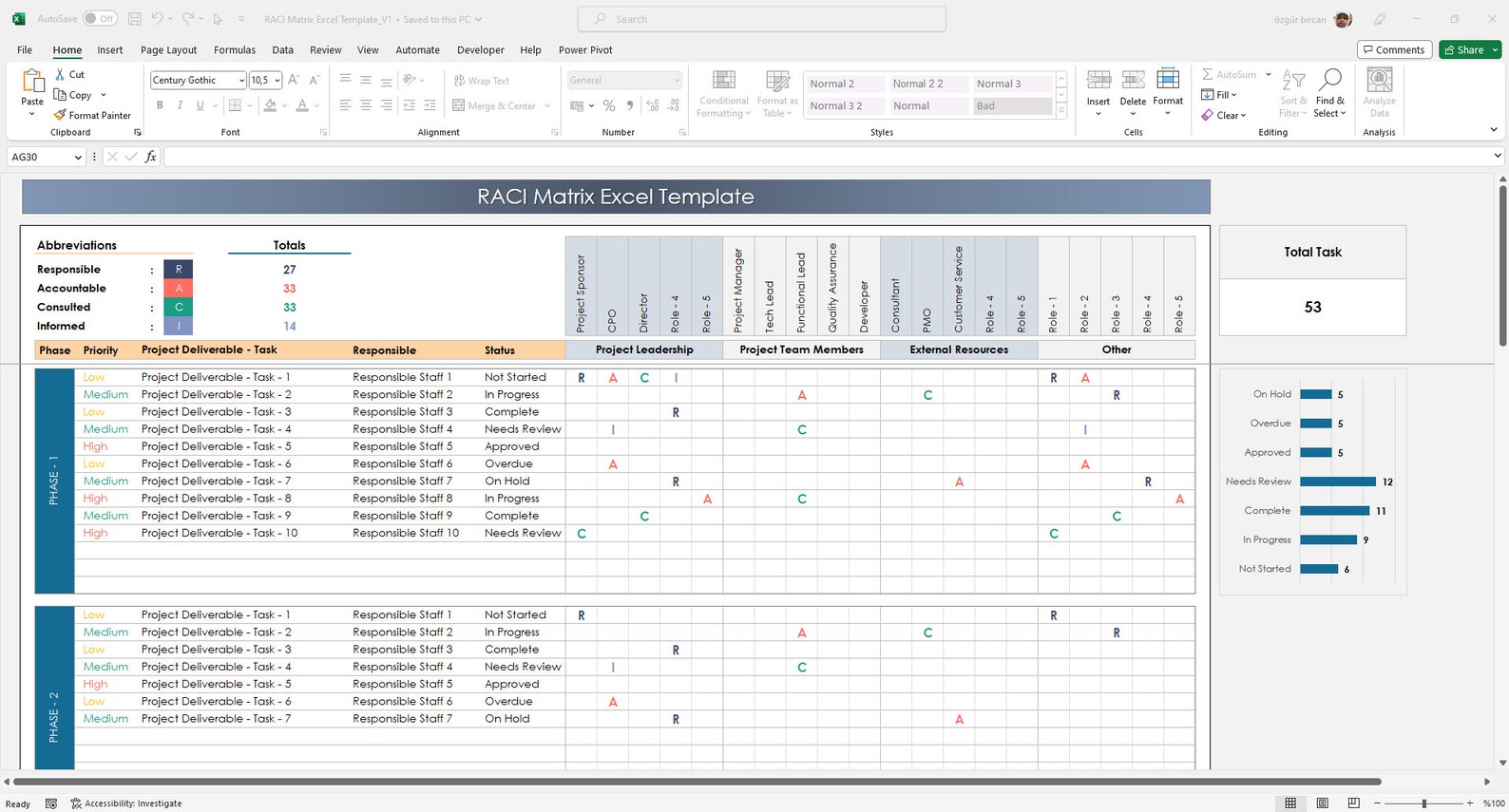This screenshot has width=1509, height=812.
Task: Click in the Search box
Action: (762, 19)
